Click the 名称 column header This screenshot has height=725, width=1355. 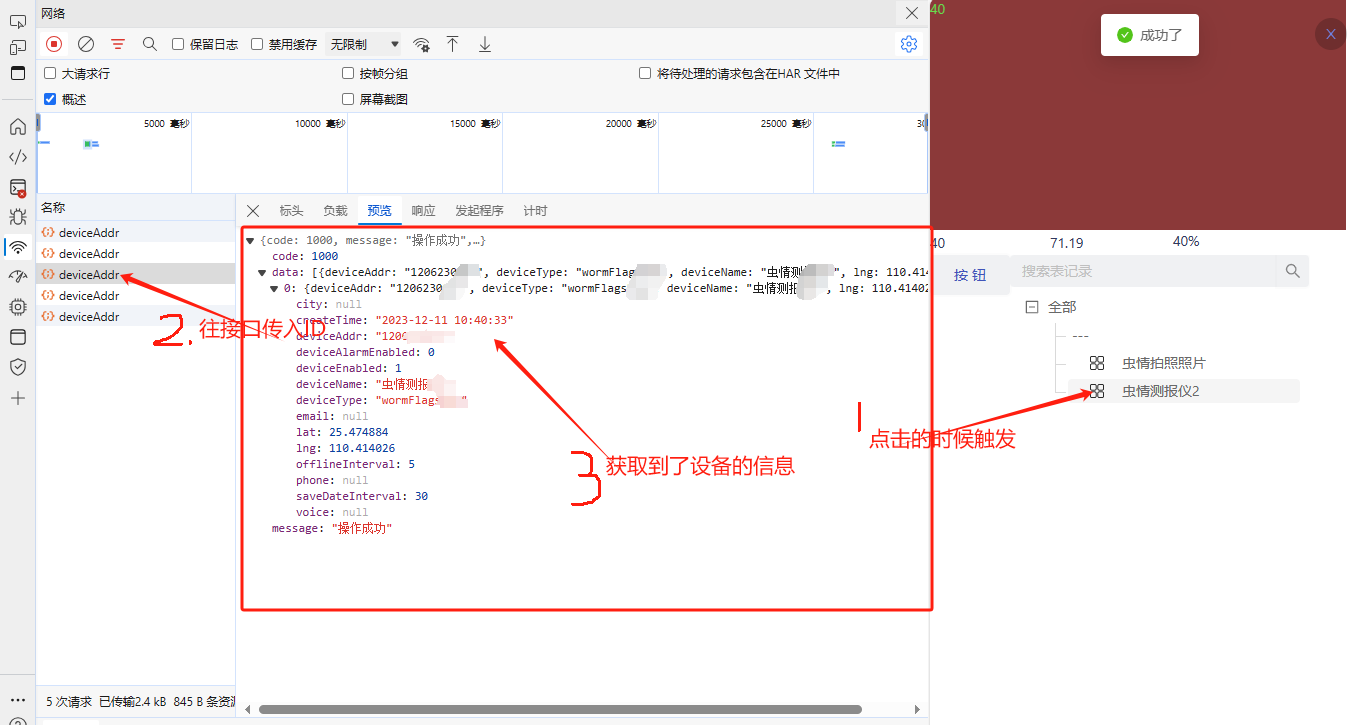(x=136, y=207)
